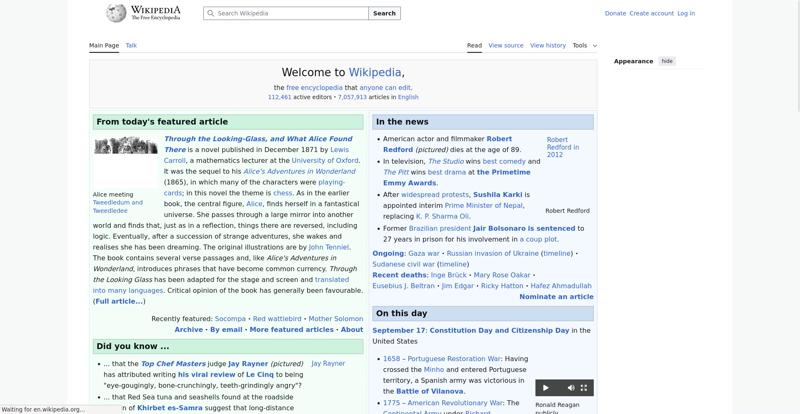Open Sudanese civil war link
Viewport: 800px width, 414px height.
(404, 264)
